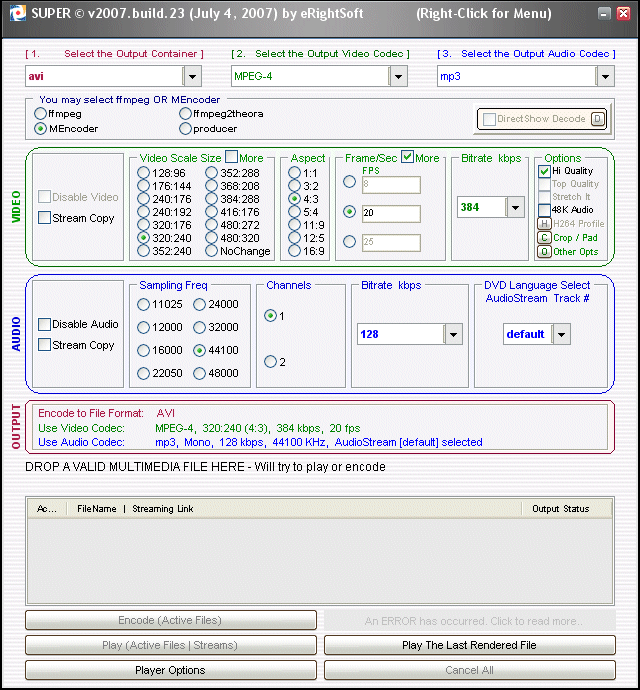Close the SUPER window
The height and width of the screenshot is (690, 640).
[x=623, y=14]
